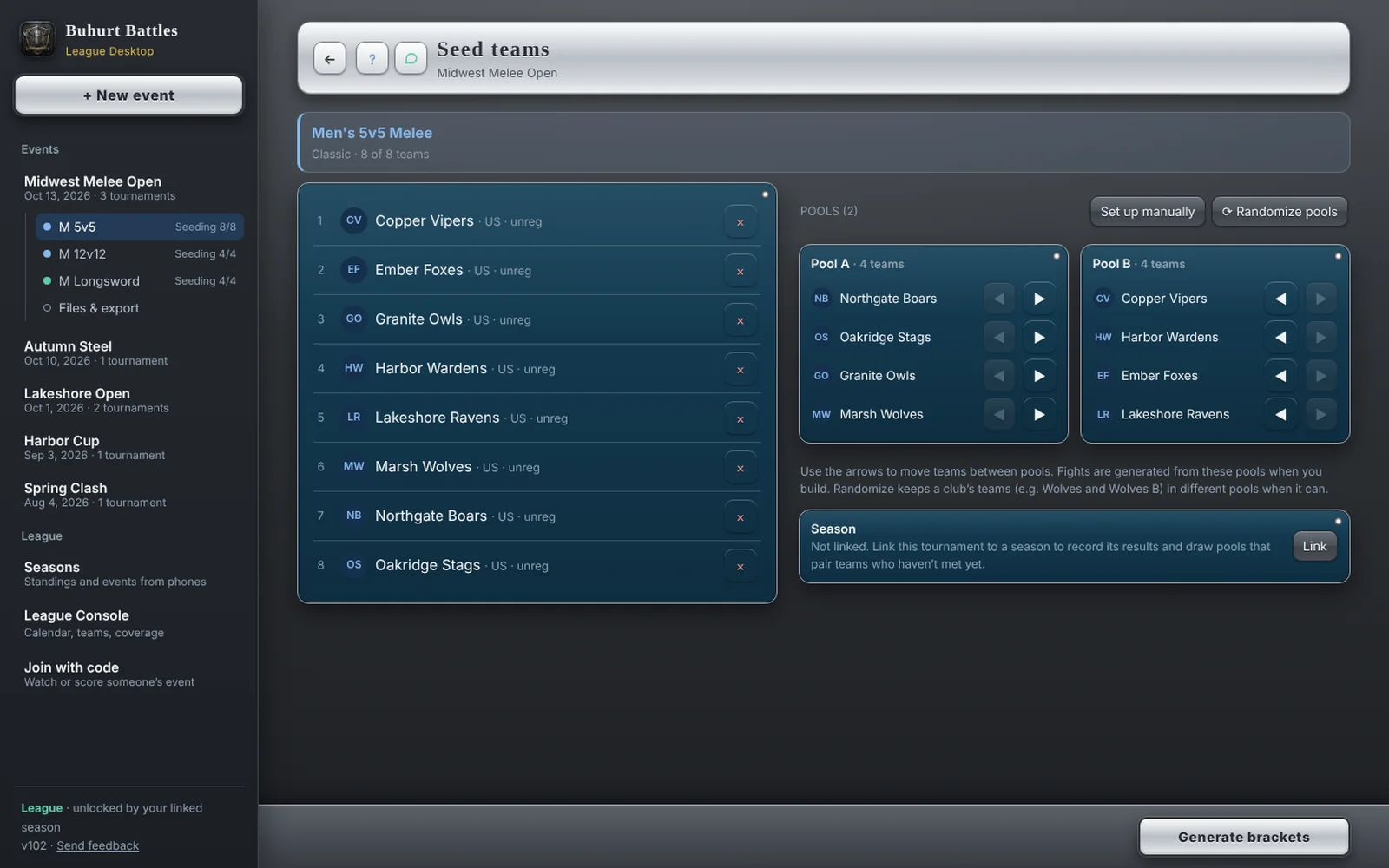Move Oakridge Stags right to Pool B
This screenshot has height=868, width=1389.
pyautogui.click(x=1039, y=337)
